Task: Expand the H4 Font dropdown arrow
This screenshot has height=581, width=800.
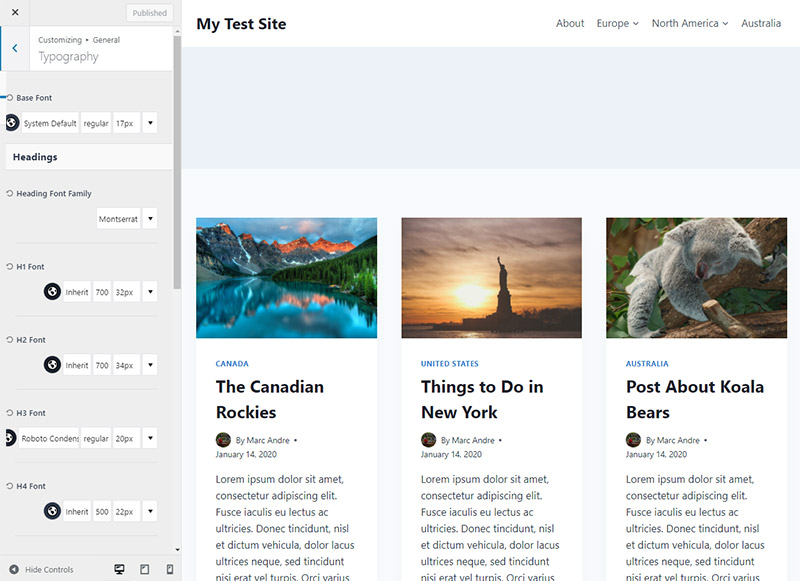Action: pyautogui.click(x=150, y=511)
